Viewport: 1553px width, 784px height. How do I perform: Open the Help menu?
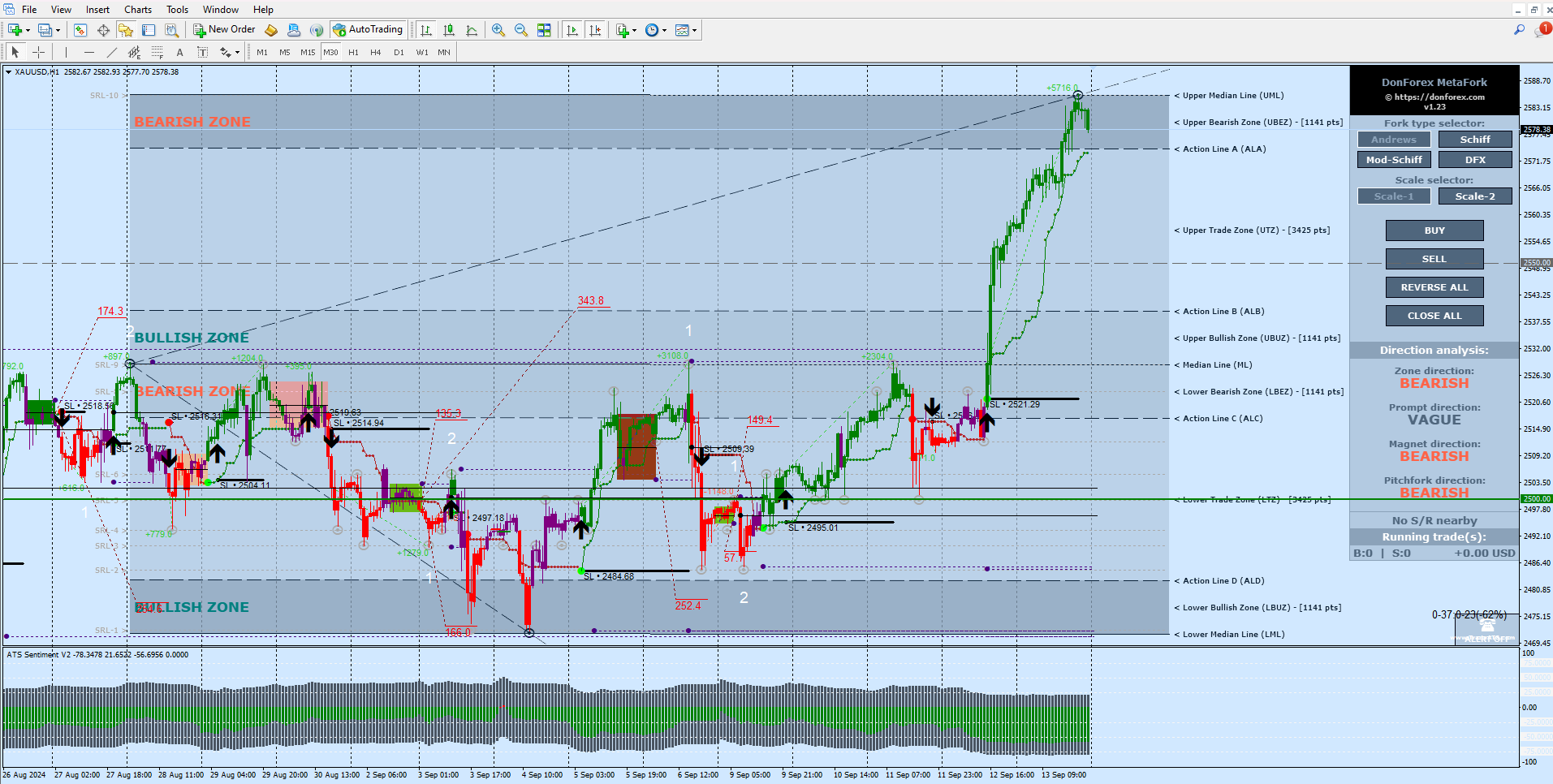coord(263,10)
